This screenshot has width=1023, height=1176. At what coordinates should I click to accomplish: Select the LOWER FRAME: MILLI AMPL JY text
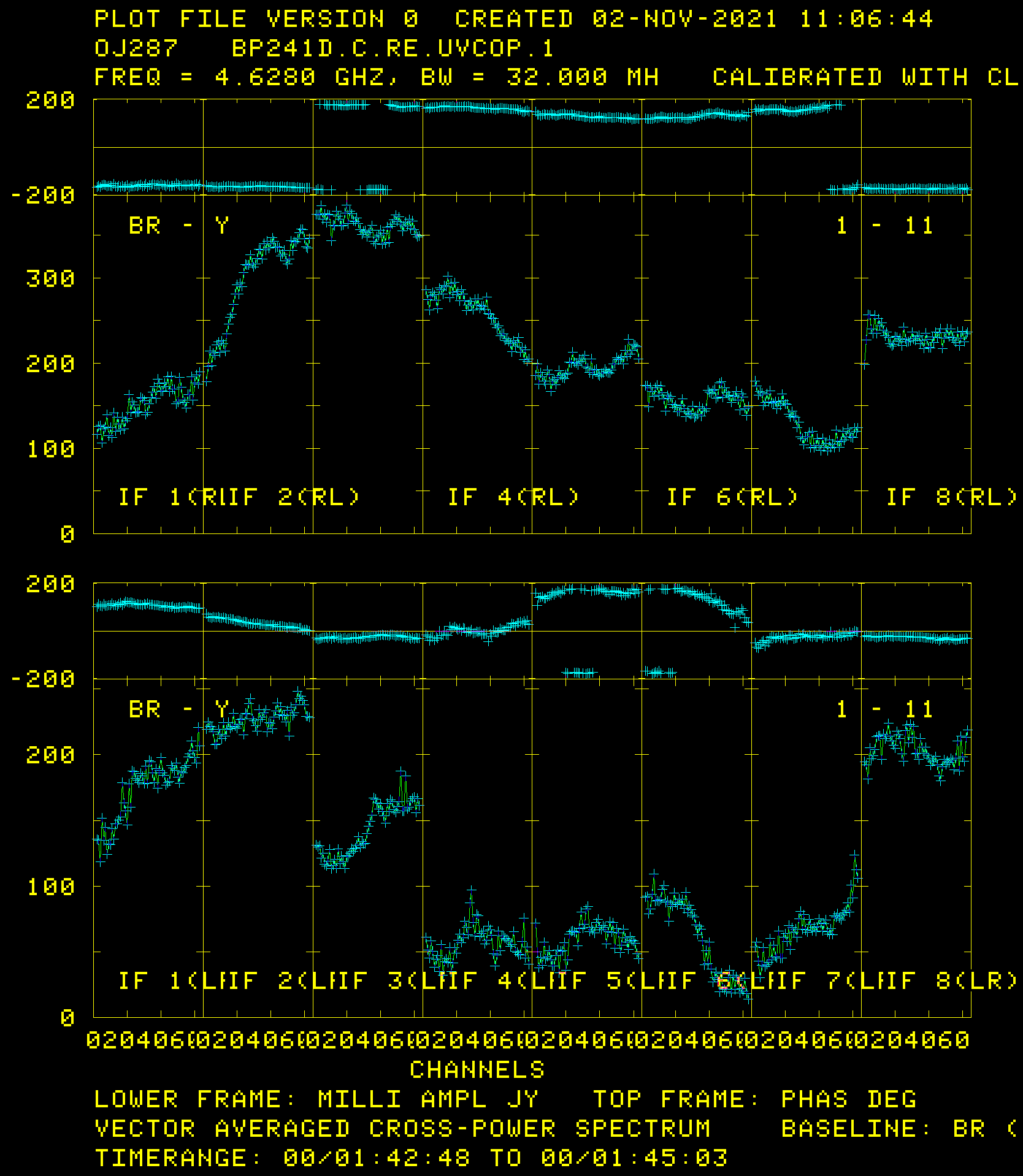click(x=316, y=1099)
